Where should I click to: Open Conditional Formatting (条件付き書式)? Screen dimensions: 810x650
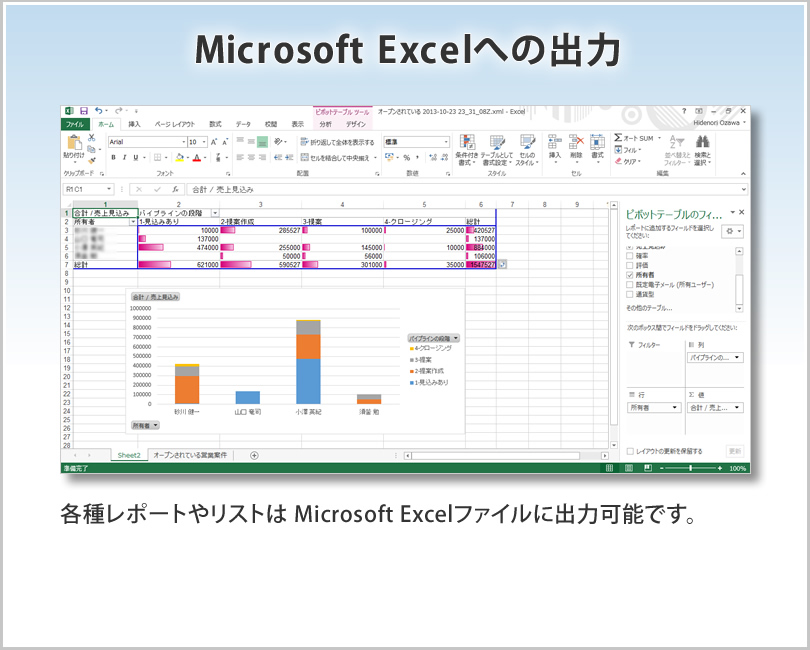[466, 150]
